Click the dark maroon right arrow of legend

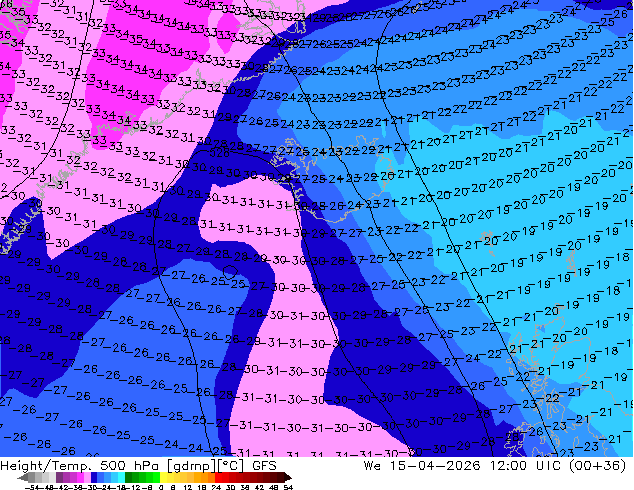[287, 478]
